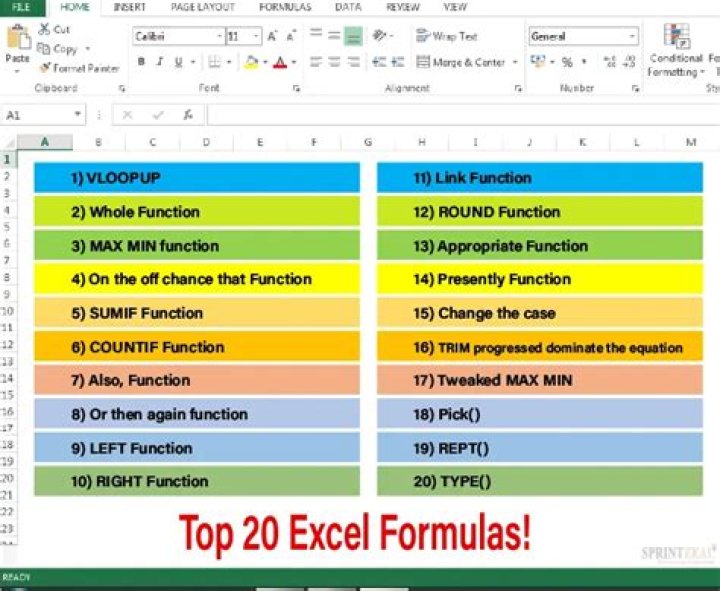Toggle Wrap Text option
720x591 pixels.
(446, 36)
